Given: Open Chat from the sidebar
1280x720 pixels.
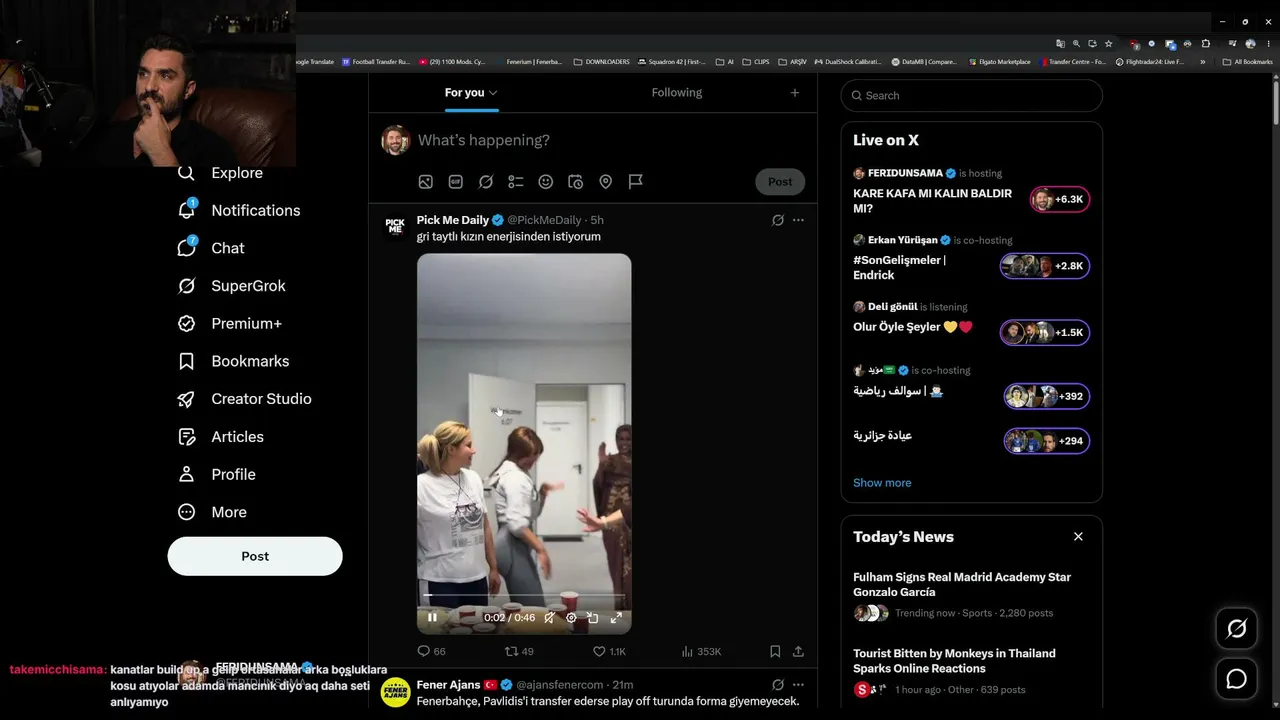Looking at the screenshot, I should coord(210,248).
